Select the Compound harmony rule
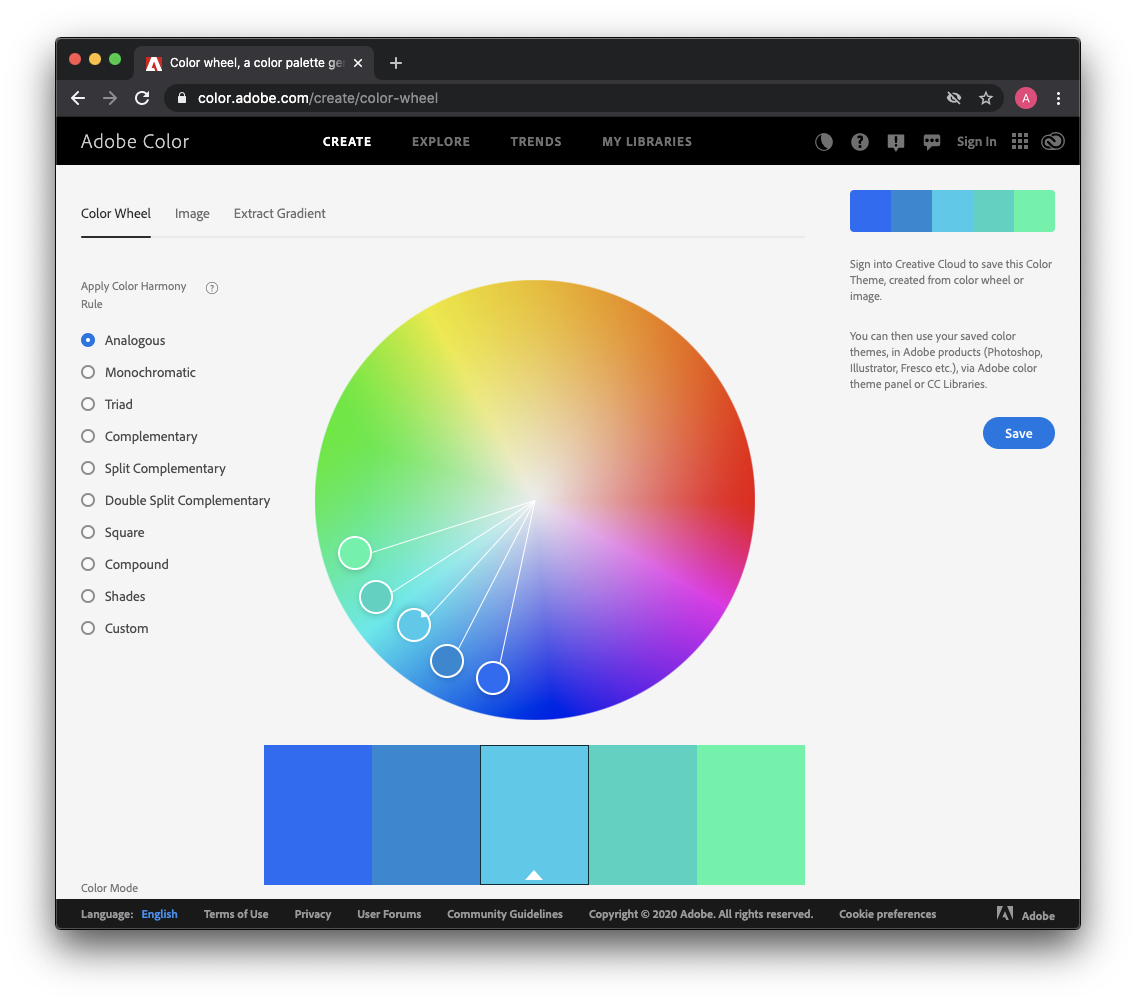The height and width of the screenshot is (1003, 1136). pos(125,564)
